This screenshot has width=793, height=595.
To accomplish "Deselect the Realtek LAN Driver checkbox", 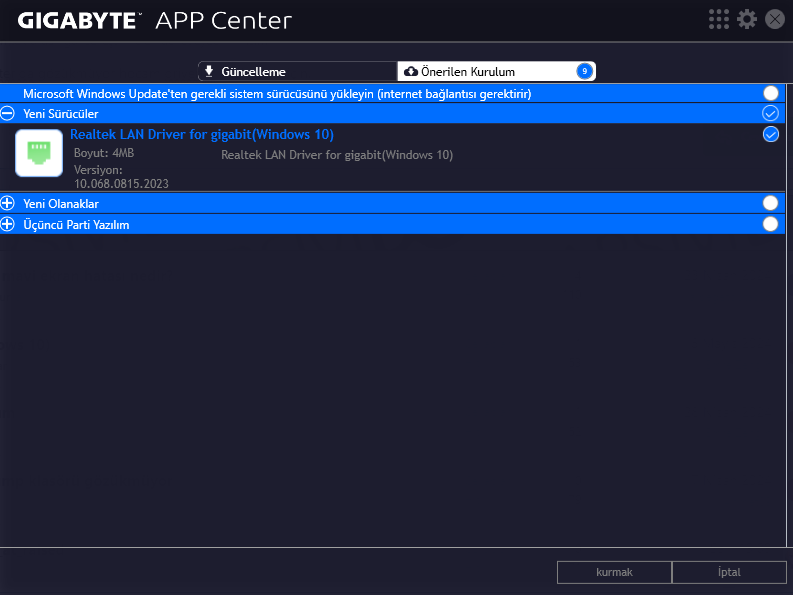I will pos(770,134).
